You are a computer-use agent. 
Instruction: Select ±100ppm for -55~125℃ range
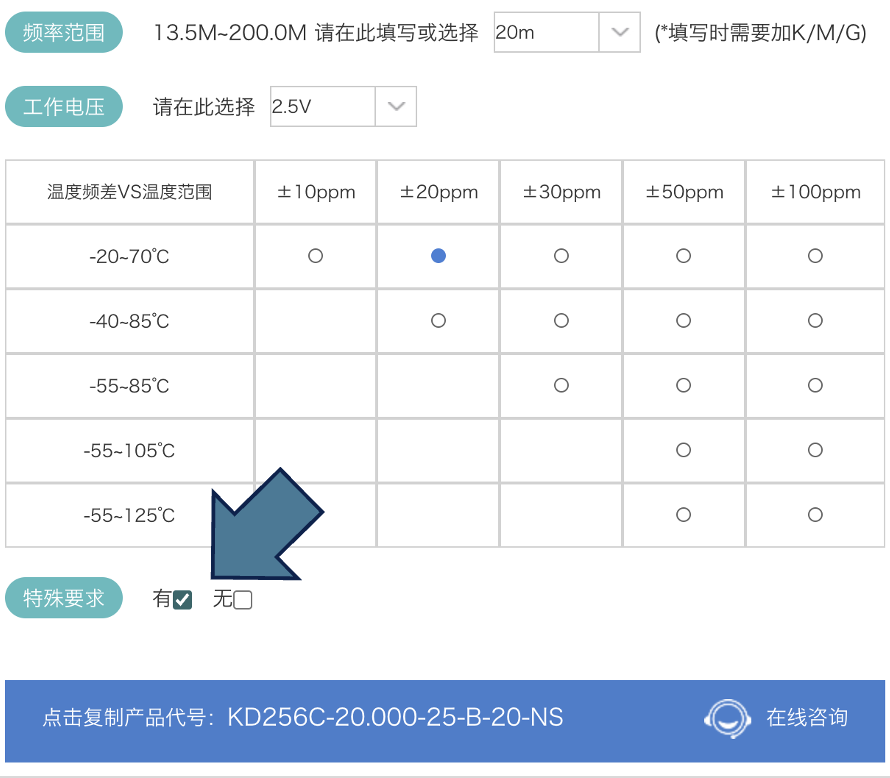(815, 515)
